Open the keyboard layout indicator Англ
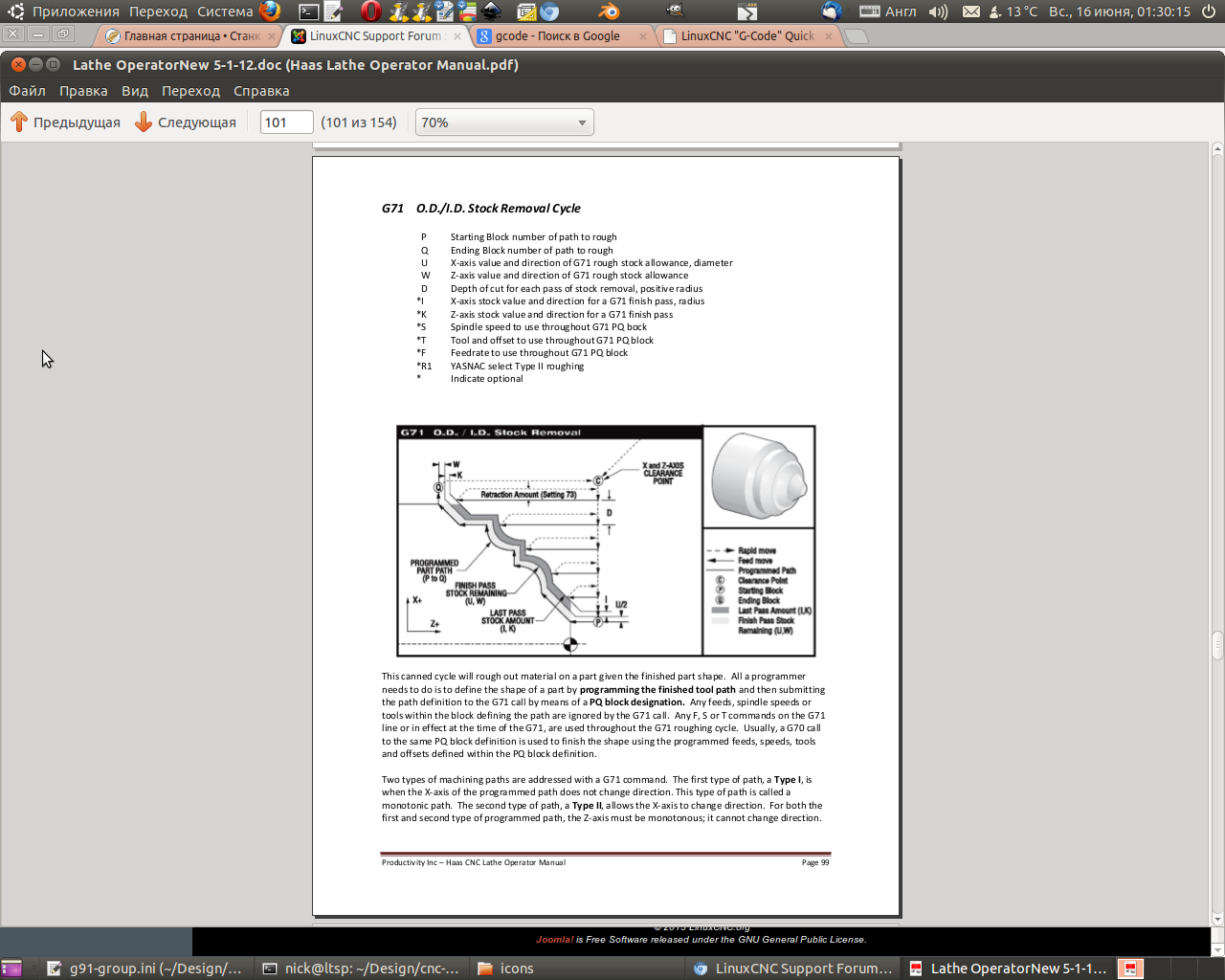This screenshot has height=980, width=1225. pyautogui.click(x=888, y=11)
